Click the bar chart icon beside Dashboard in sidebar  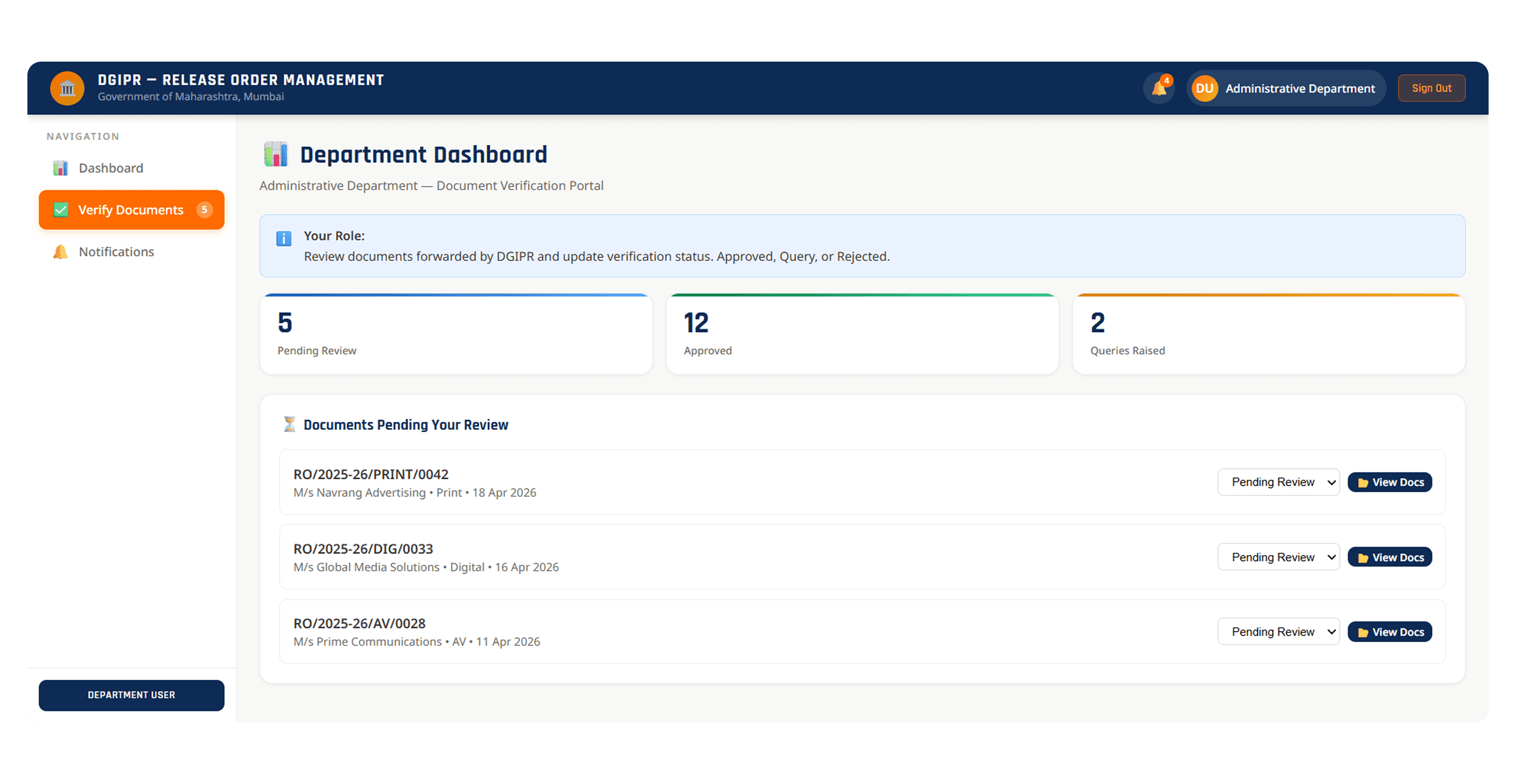pyautogui.click(x=61, y=168)
